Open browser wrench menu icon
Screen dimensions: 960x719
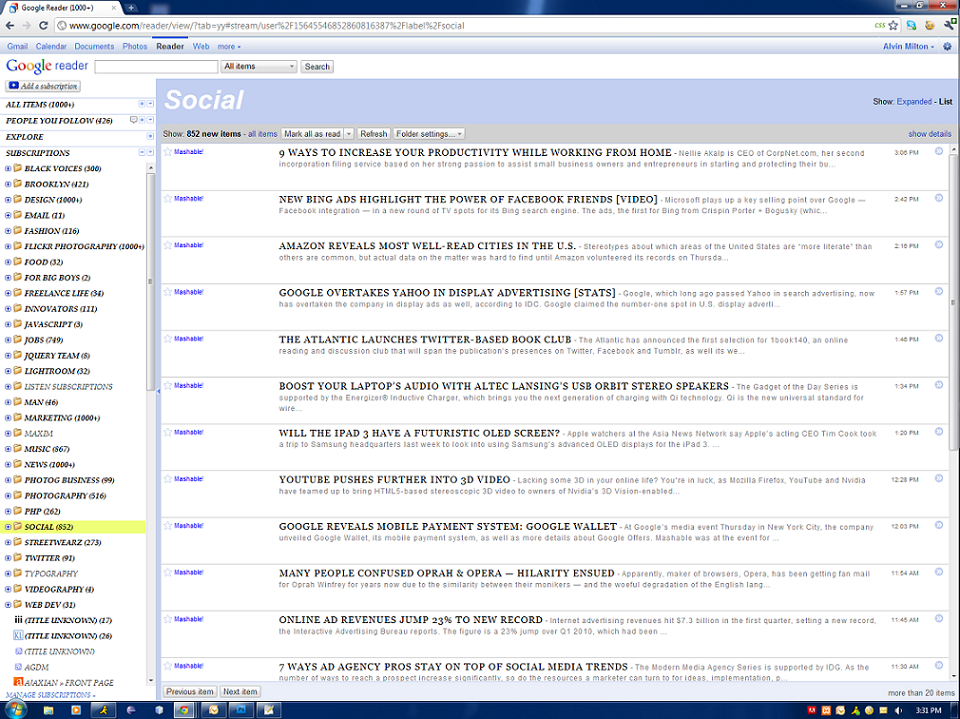(950, 25)
